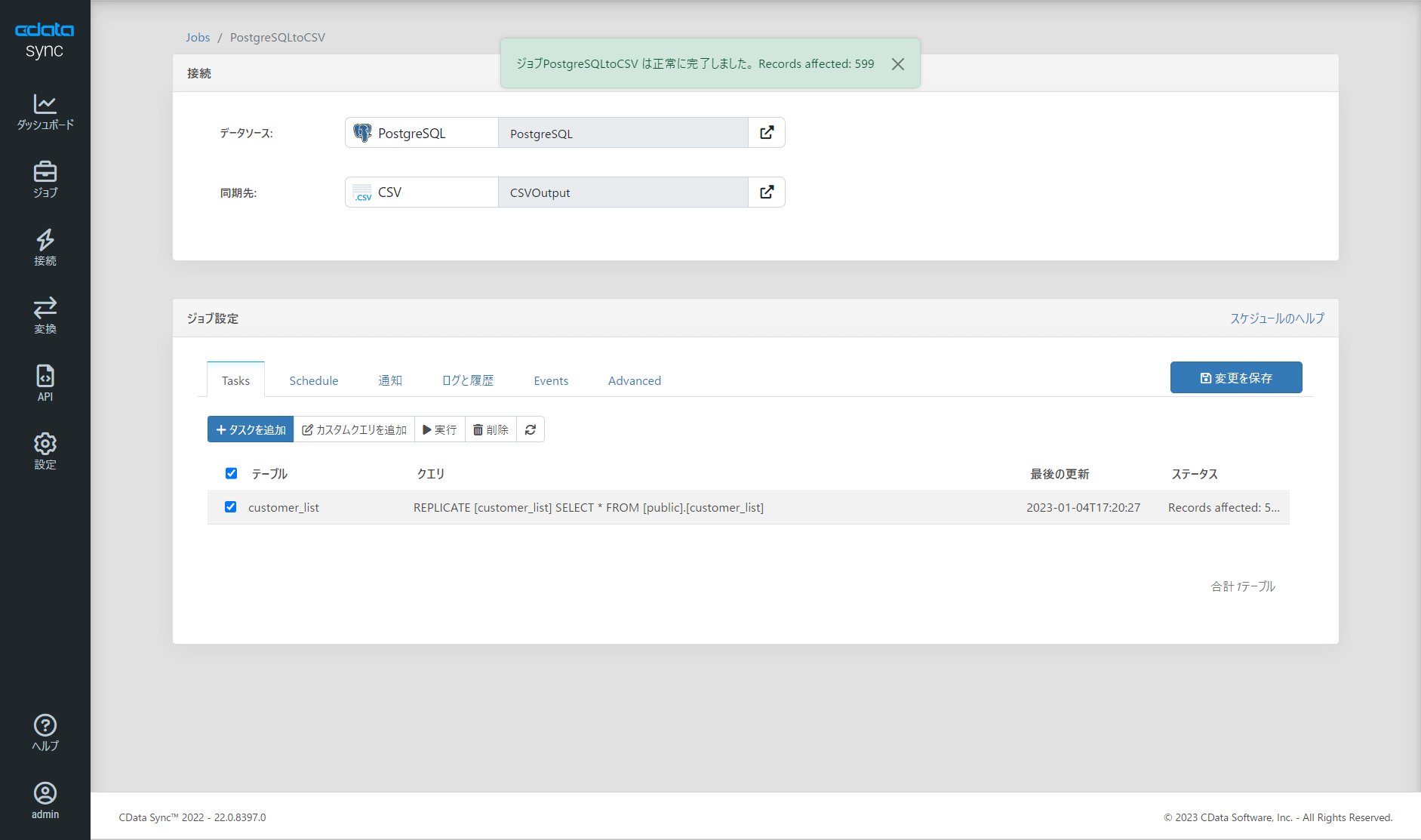Screen dimensions: 1421x840
Task: Switch to the 通知 notifications tab
Action: pyautogui.click(x=390, y=380)
